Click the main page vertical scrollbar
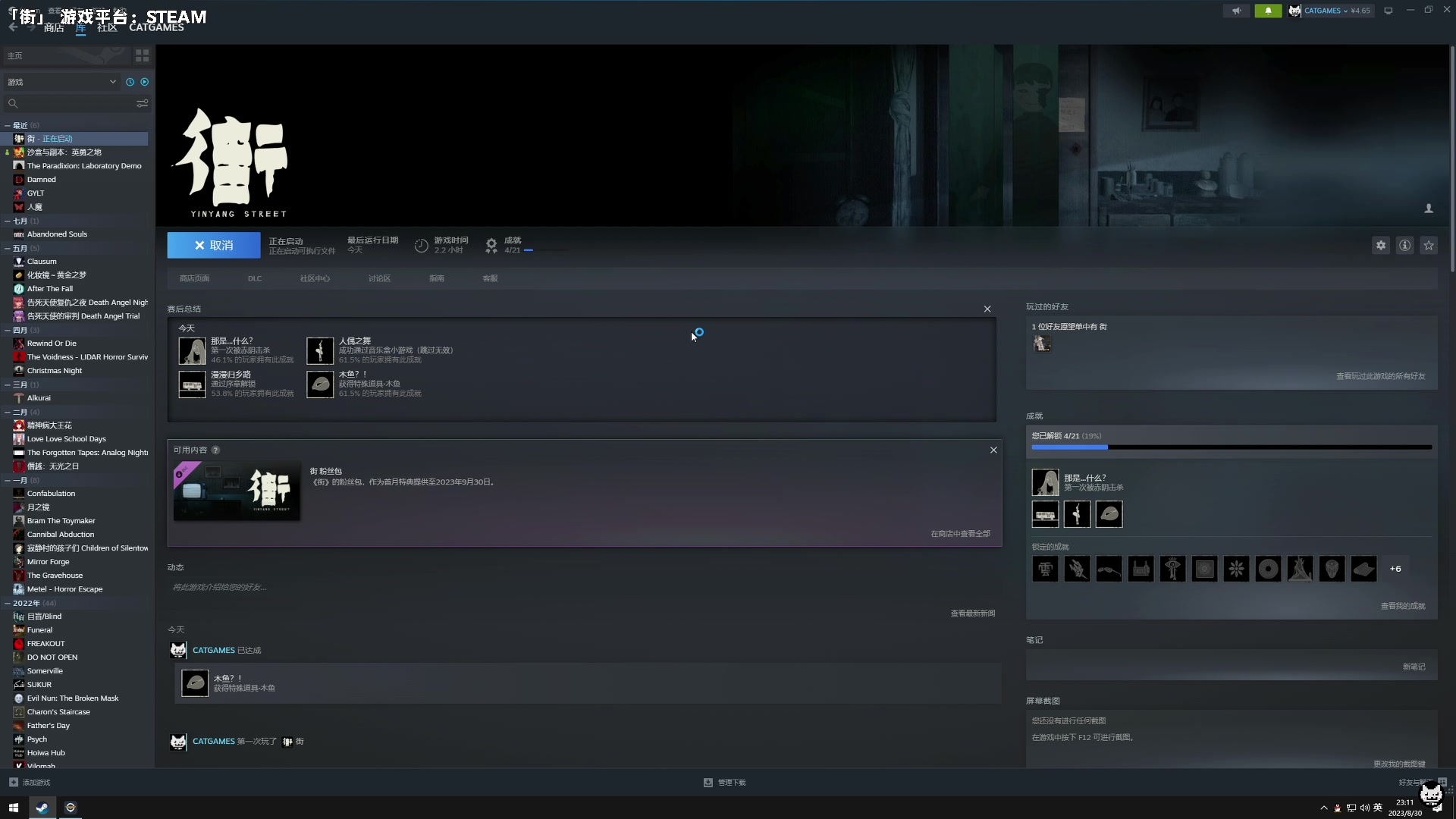This screenshot has width=1456, height=819. point(1451,159)
